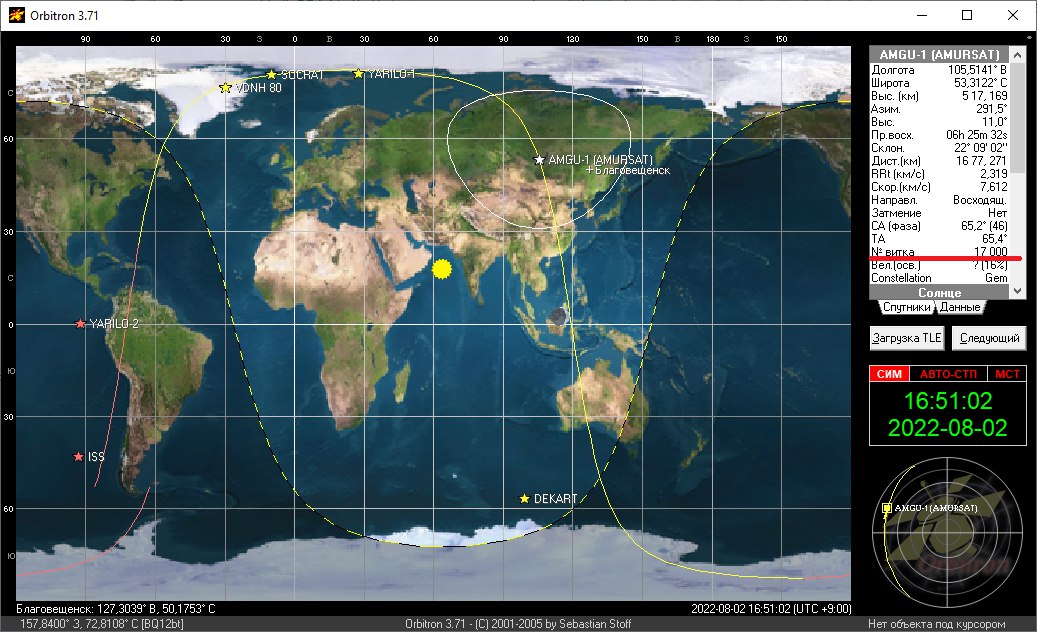Click the AMGU-1 (AMURSAT) satellite star marker

click(x=540, y=160)
